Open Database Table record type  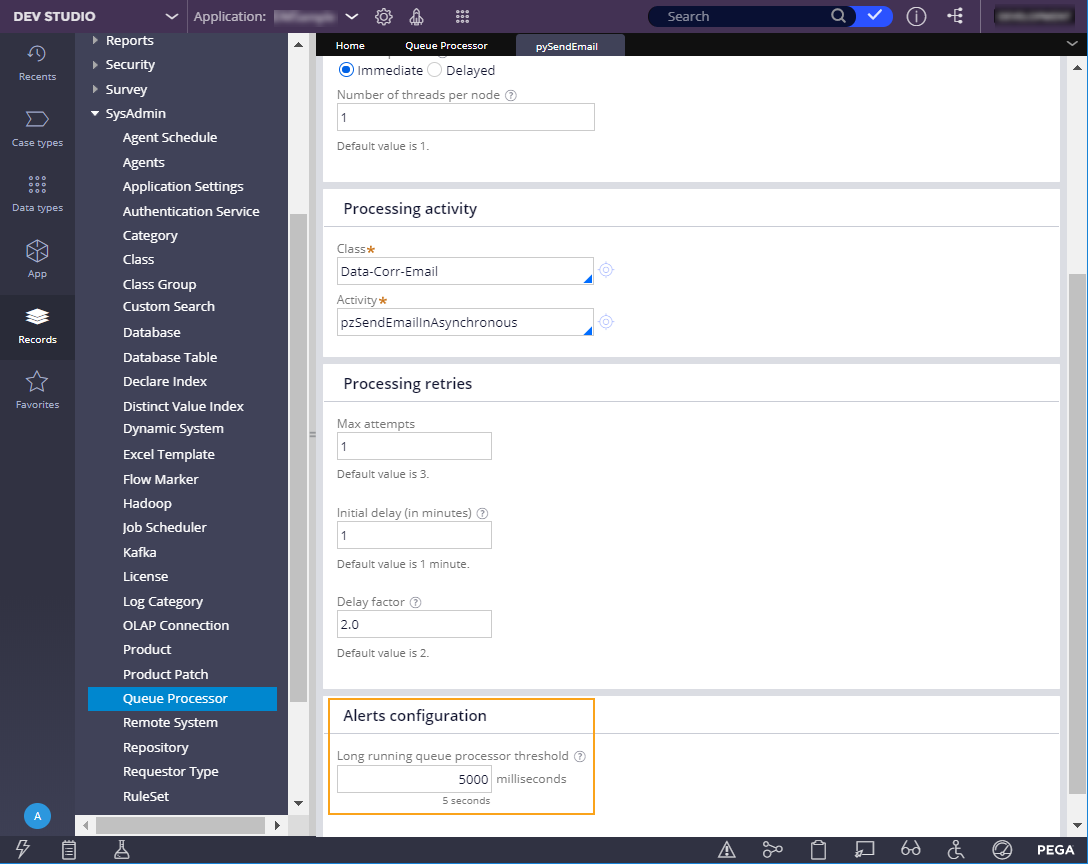pos(170,357)
